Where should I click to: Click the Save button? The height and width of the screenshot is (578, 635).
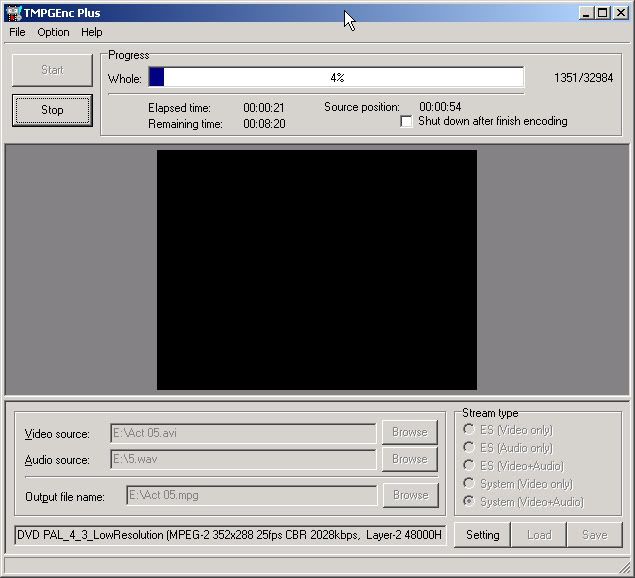pyautogui.click(x=595, y=535)
